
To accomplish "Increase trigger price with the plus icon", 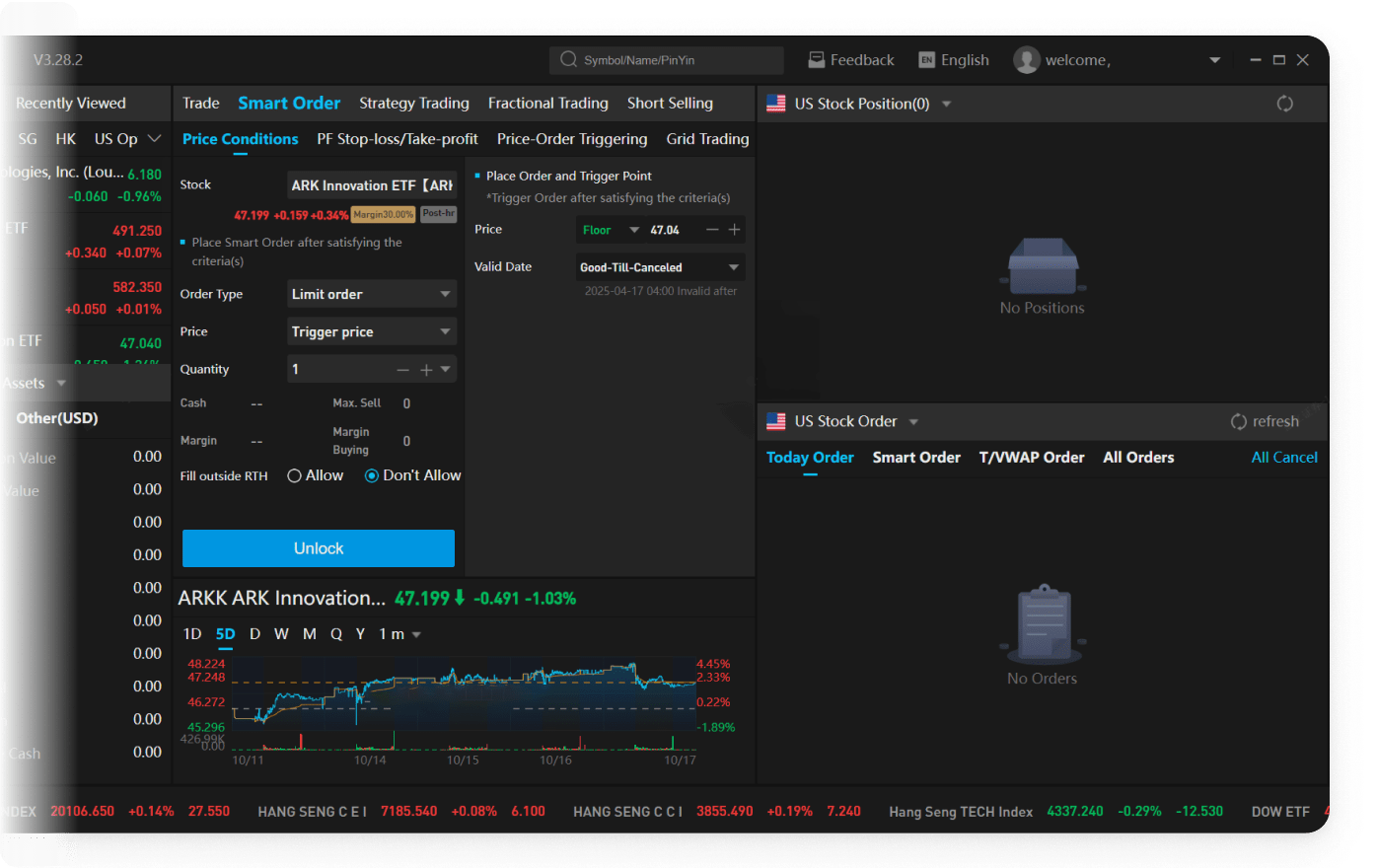I will [734, 229].
